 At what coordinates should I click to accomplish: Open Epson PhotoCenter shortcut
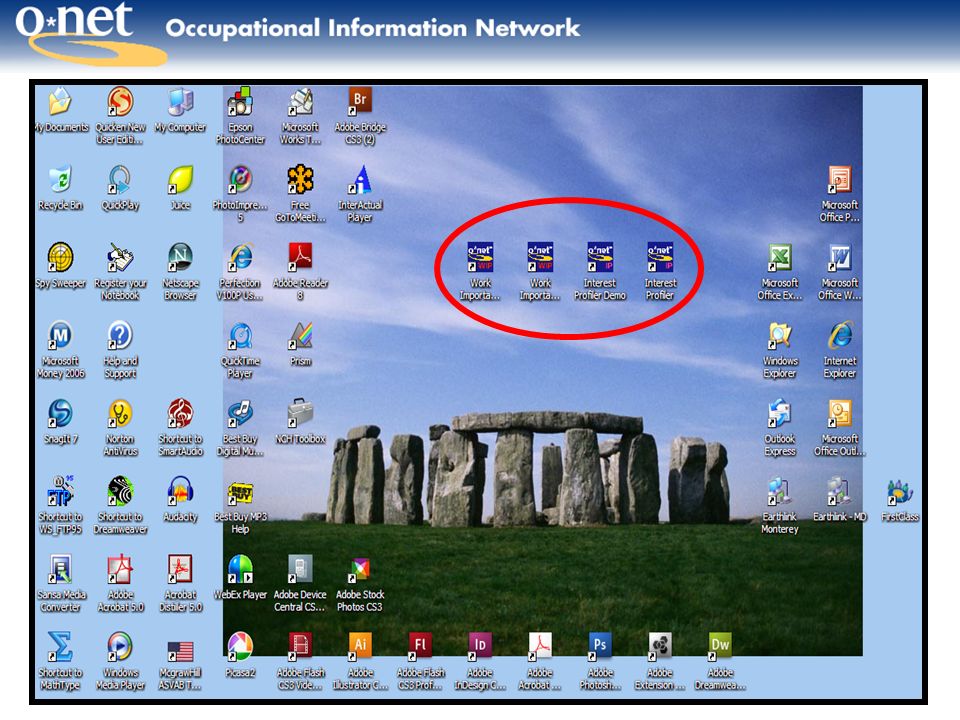point(240,102)
